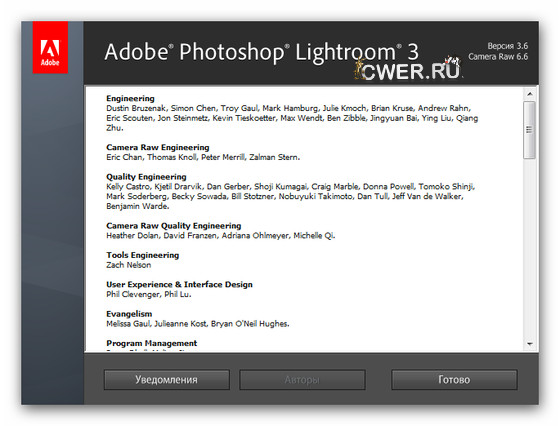Click the Evangelism section heading

(129, 314)
